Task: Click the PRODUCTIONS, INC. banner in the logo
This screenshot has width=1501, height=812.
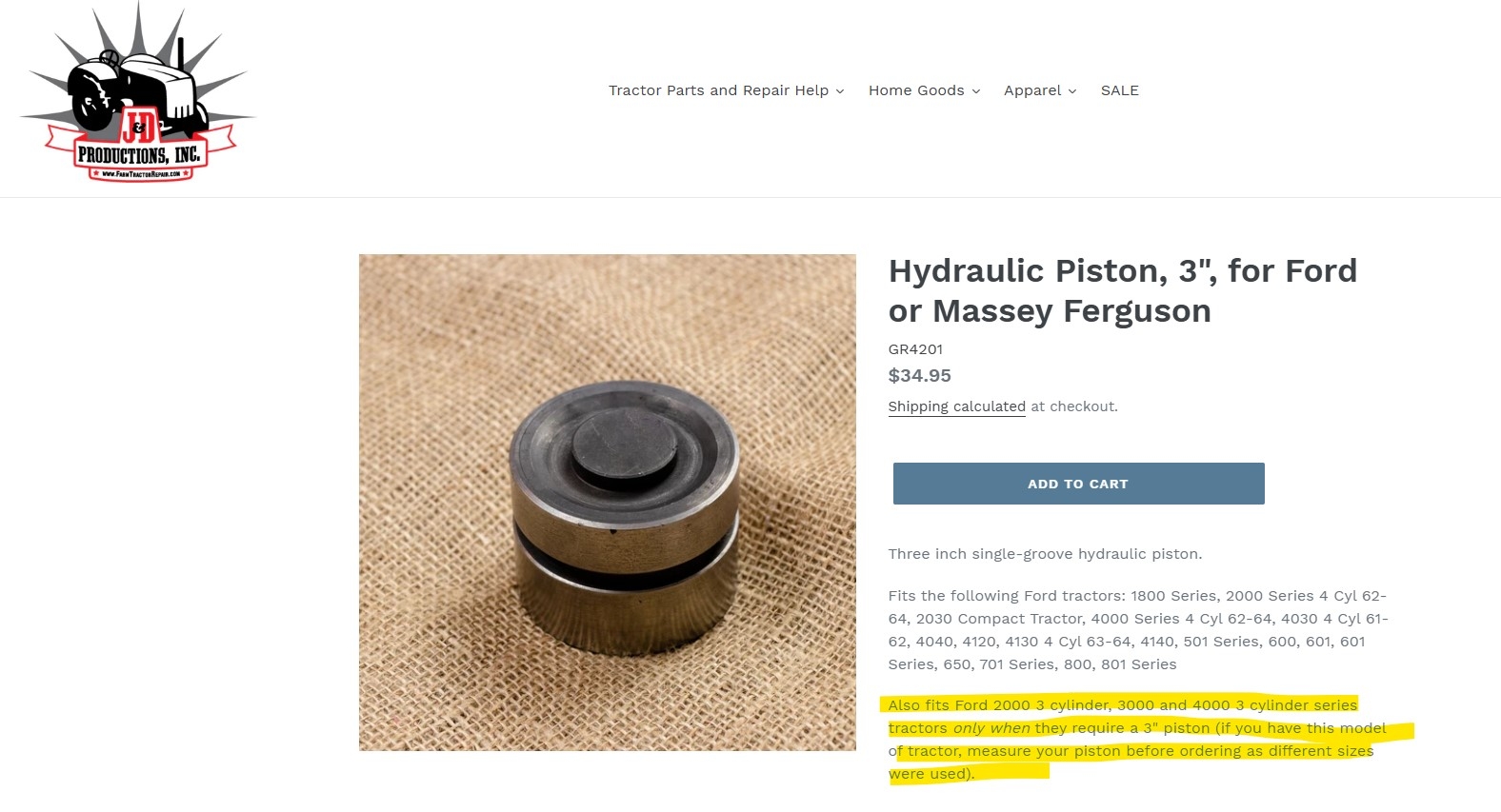Action: [x=139, y=154]
